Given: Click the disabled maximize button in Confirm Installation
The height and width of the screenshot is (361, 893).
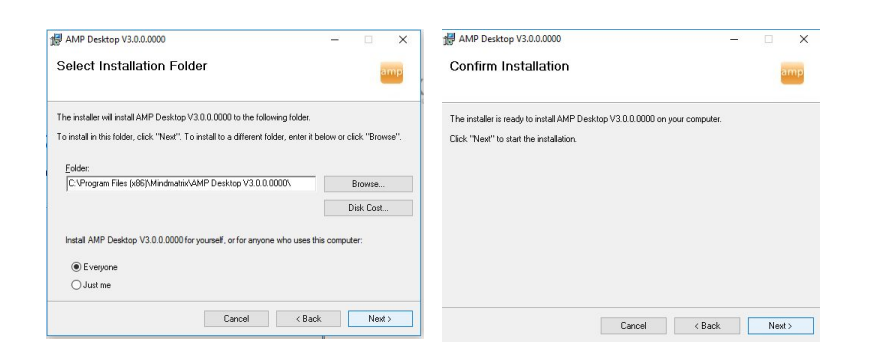Looking at the screenshot, I should pyautogui.click(x=769, y=39).
